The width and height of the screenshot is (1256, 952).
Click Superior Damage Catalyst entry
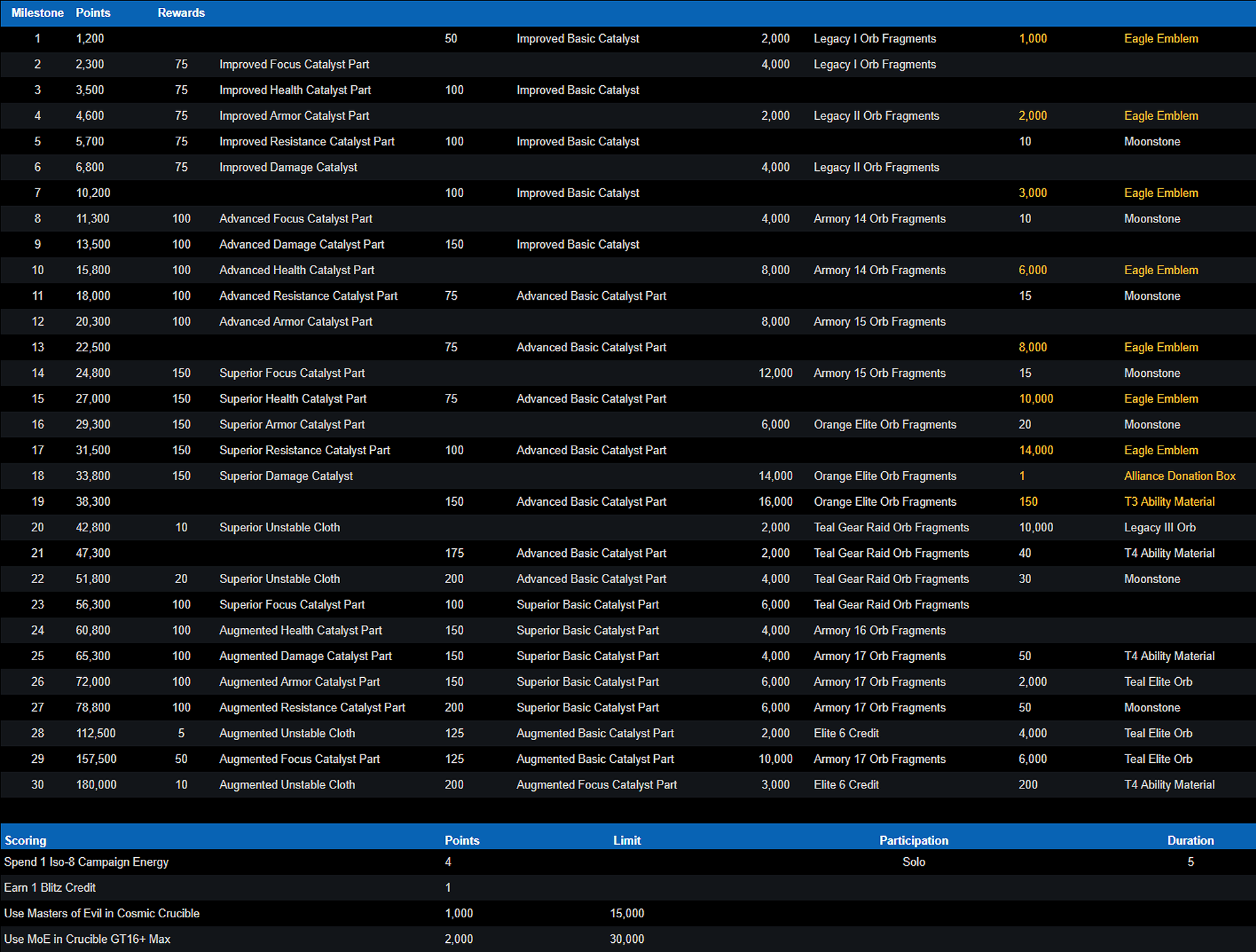tap(286, 476)
